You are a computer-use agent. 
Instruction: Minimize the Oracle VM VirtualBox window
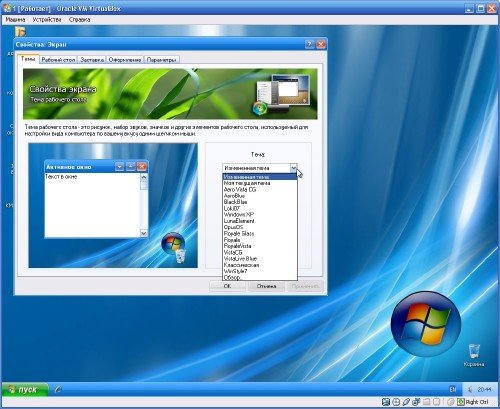pyautogui.click(x=469, y=8)
